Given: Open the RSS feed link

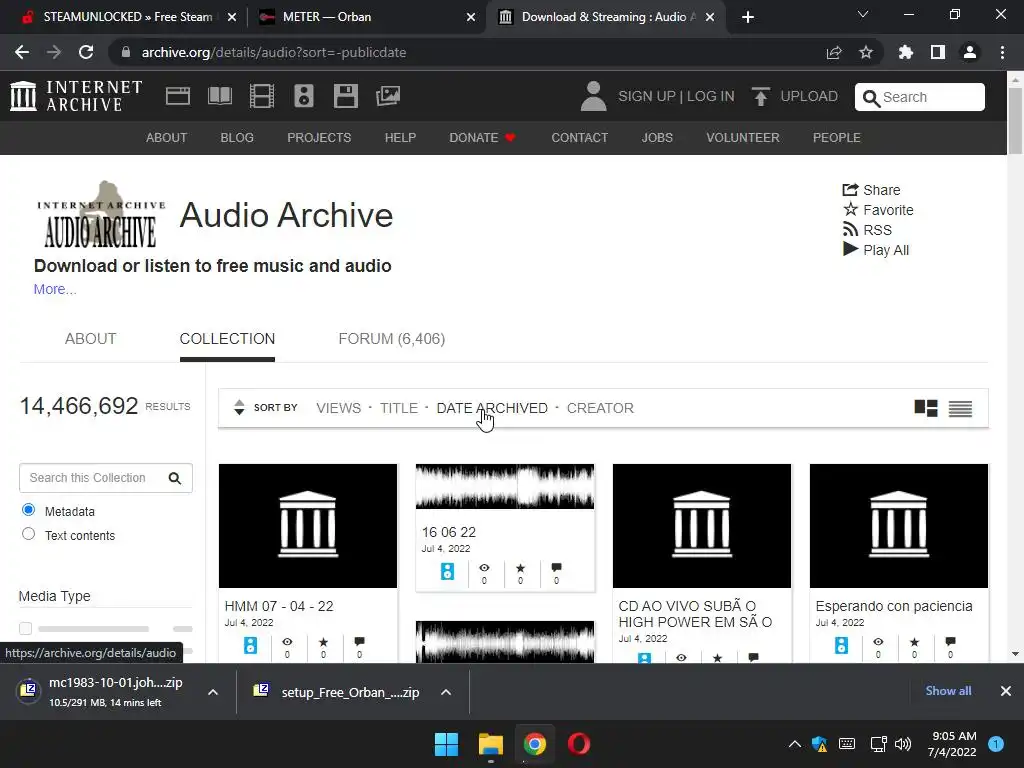Looking at the screenshot, I should (x=867, y=230).
